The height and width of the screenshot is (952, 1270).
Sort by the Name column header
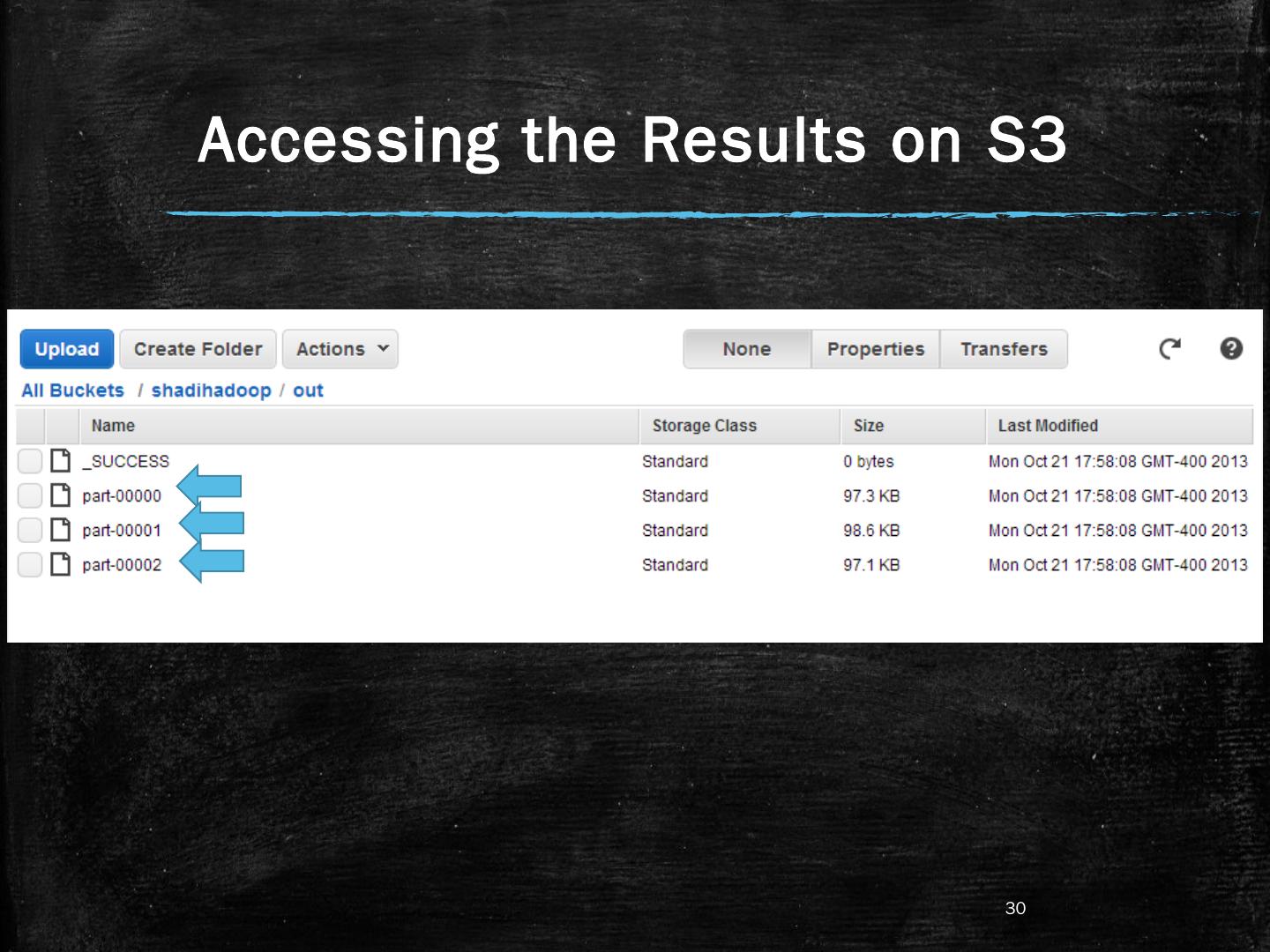[359, 426]
